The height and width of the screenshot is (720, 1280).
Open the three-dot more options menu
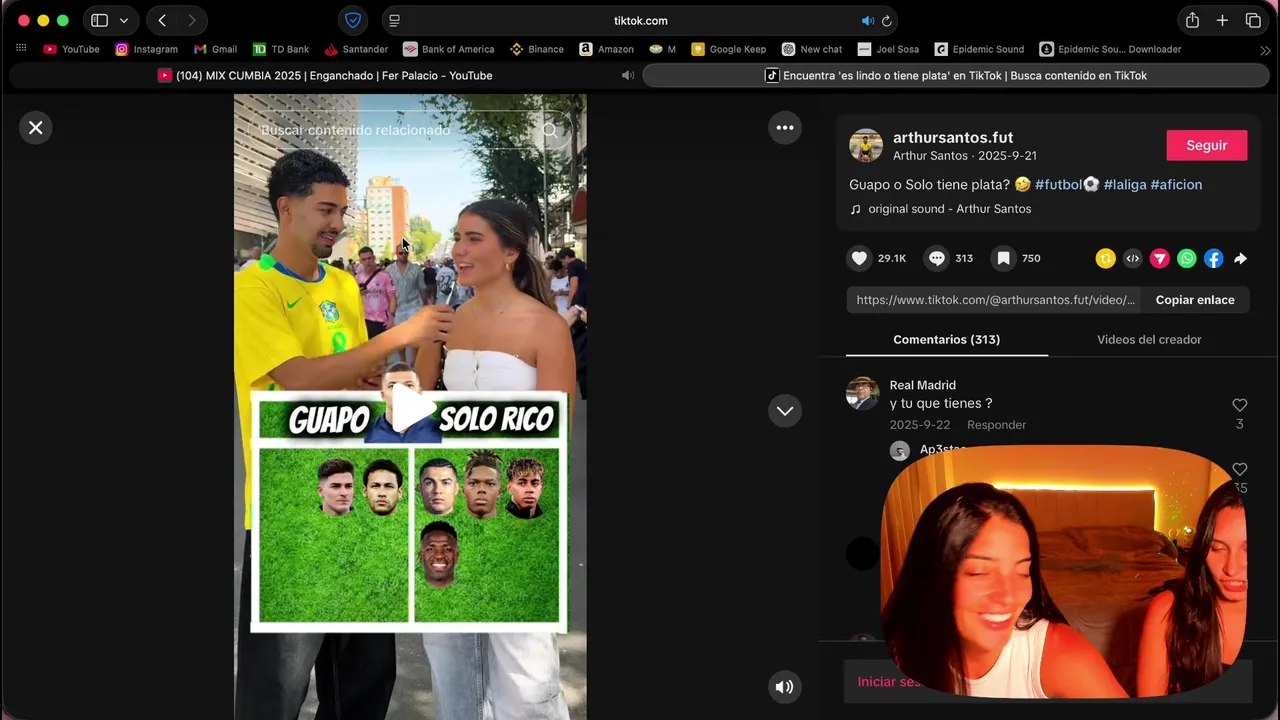coord(785,128)
